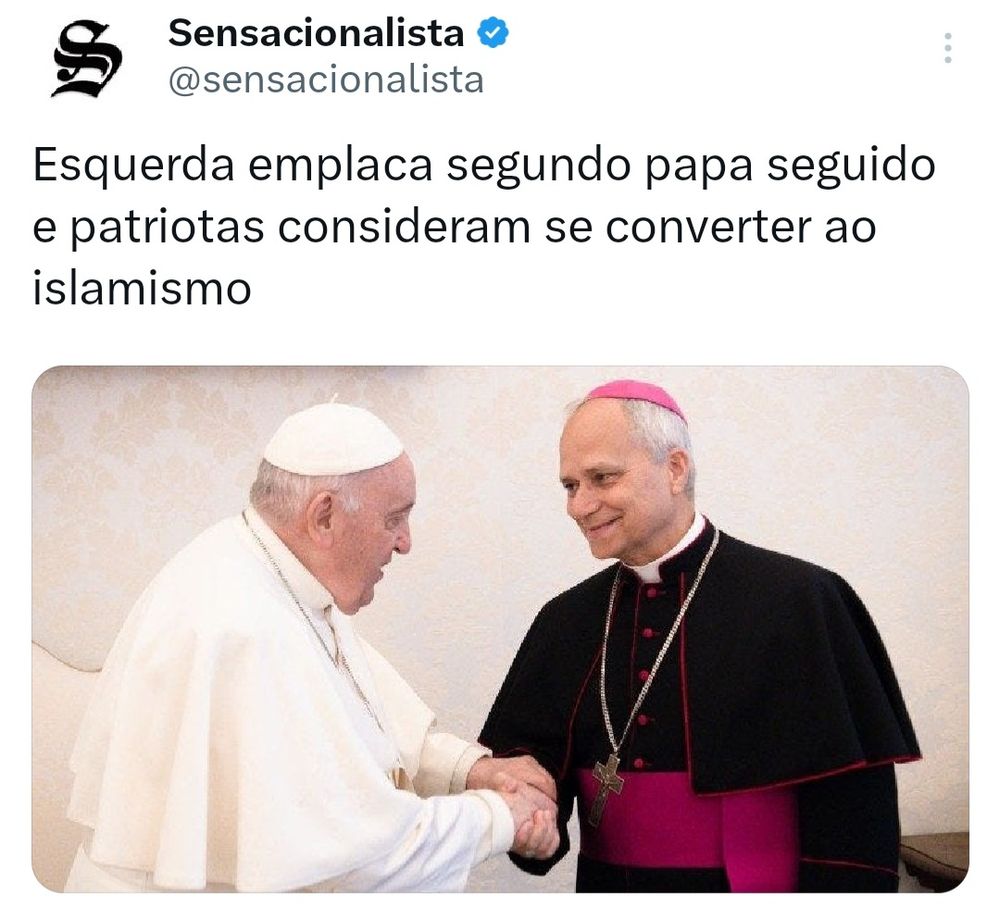The width and height of the screenshot is (1000, 920).
Task: Open the three-dot more options menu
Action: click(948, 48)
